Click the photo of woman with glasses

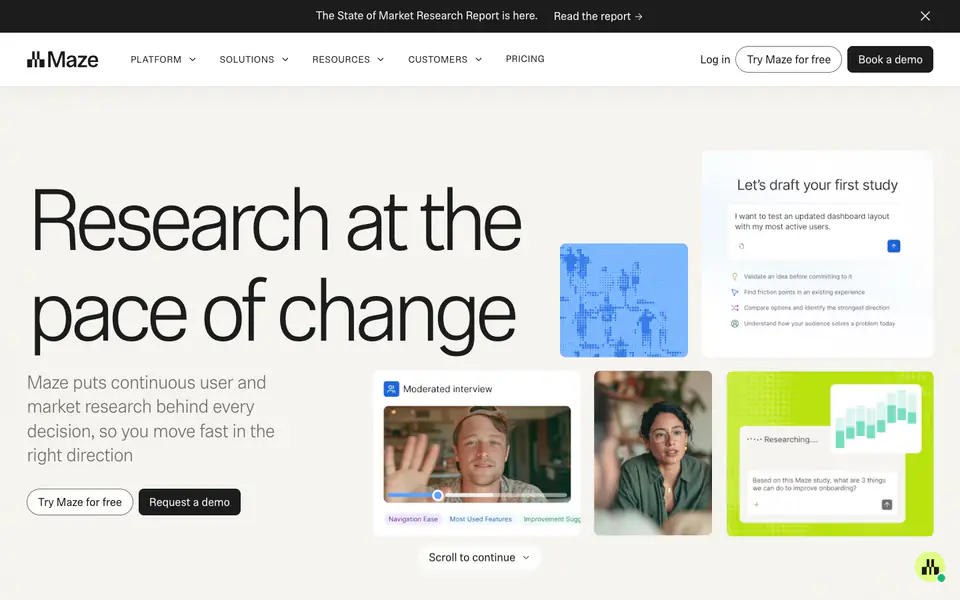click(653, 453)
